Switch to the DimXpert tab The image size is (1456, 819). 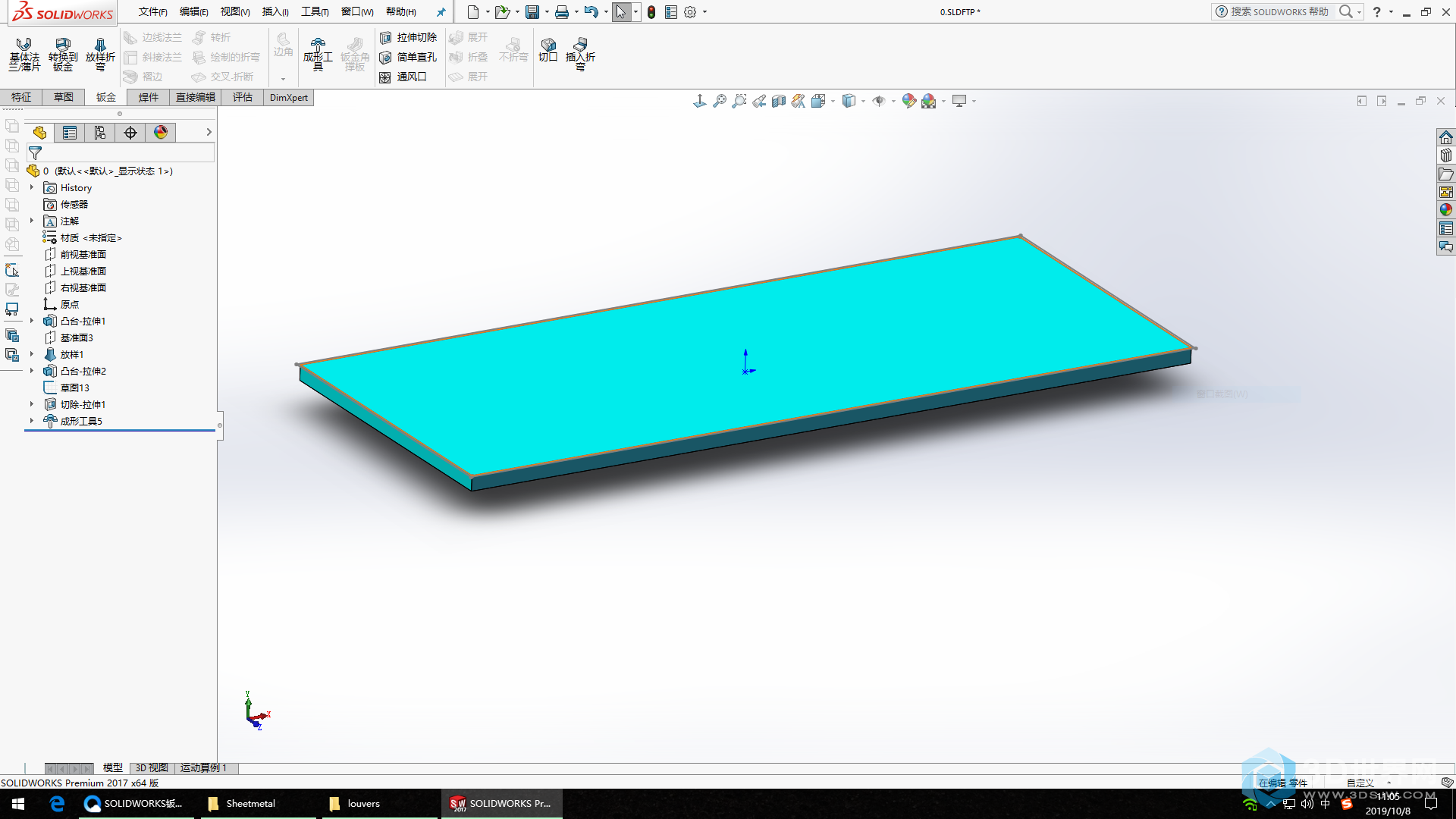click(289, 97)
